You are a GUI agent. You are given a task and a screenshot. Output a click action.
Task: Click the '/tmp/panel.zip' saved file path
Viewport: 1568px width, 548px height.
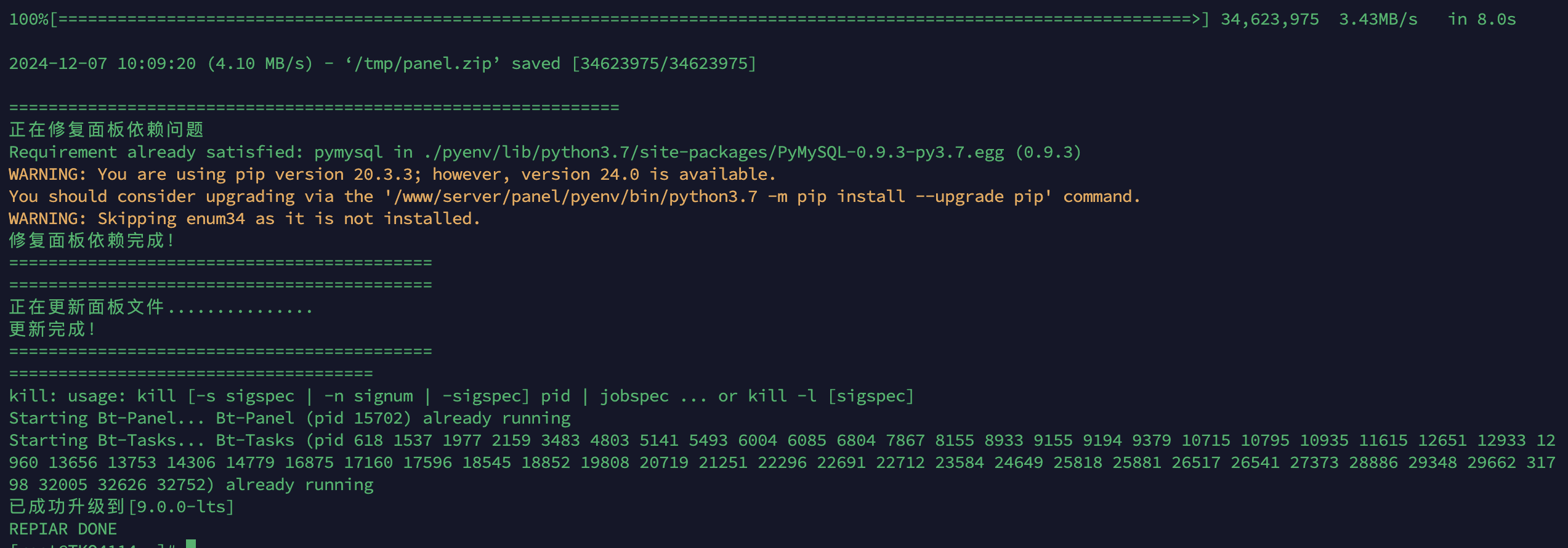(x=422, y=64)
